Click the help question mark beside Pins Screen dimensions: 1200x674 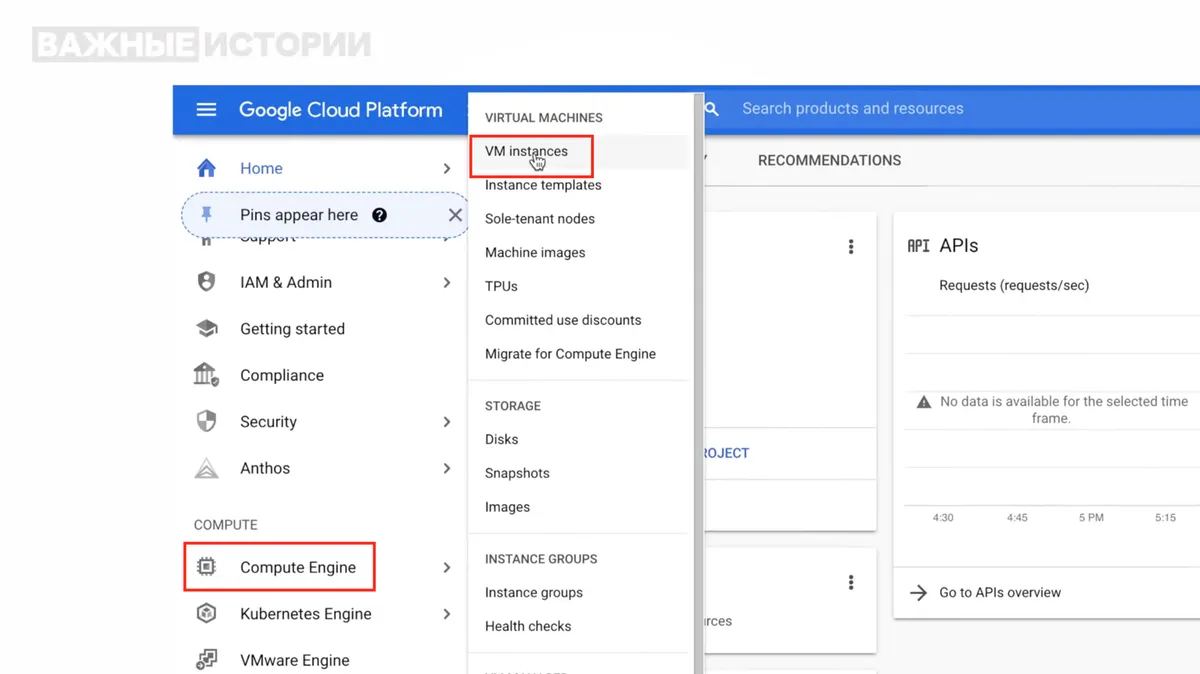click(x=379, y=215)
